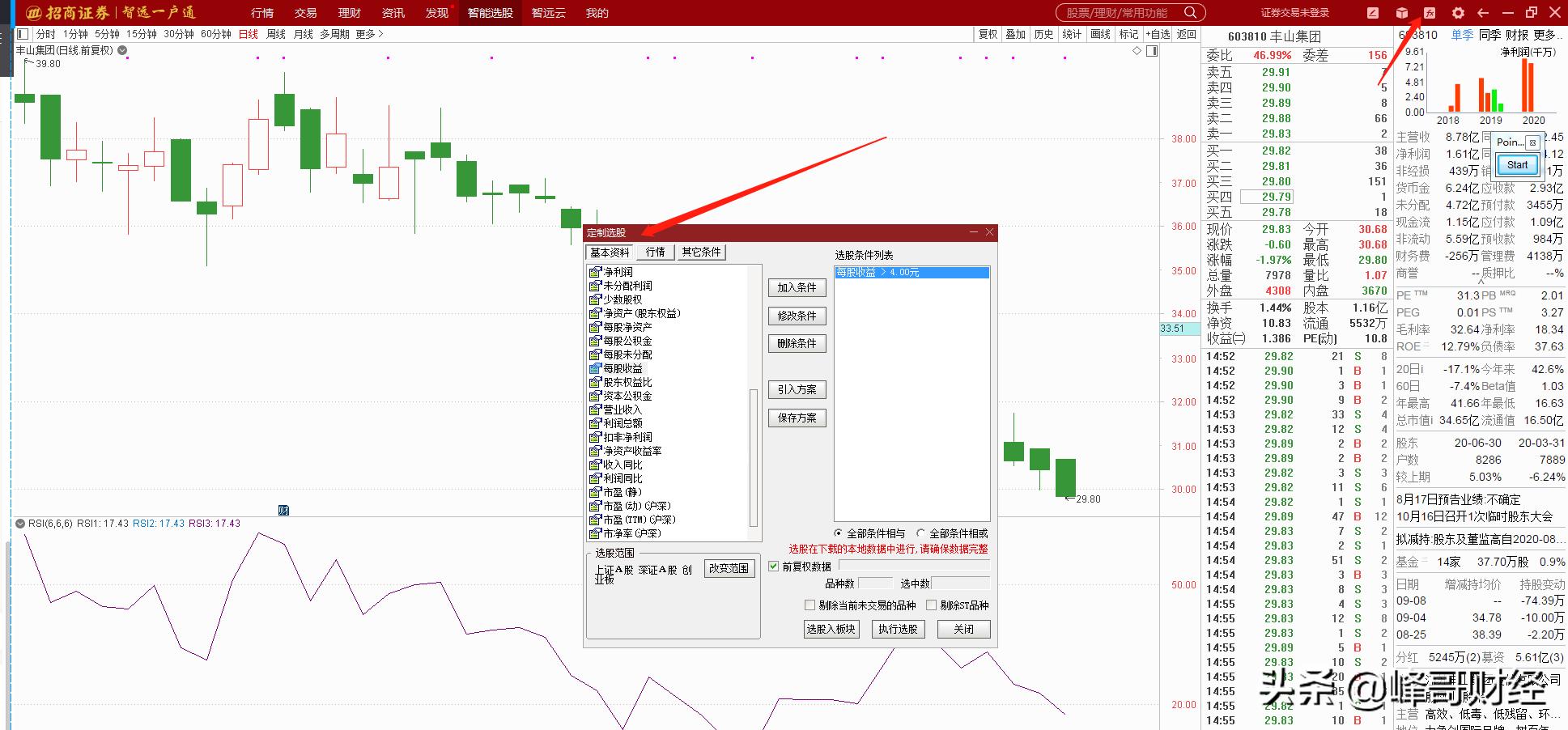Select the 利润同比 item icon

point(595,478)
